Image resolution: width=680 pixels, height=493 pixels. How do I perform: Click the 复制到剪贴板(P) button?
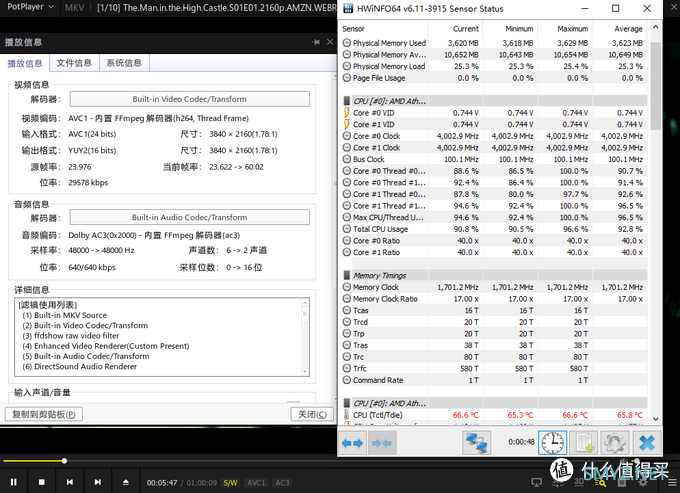coord(44,414)
